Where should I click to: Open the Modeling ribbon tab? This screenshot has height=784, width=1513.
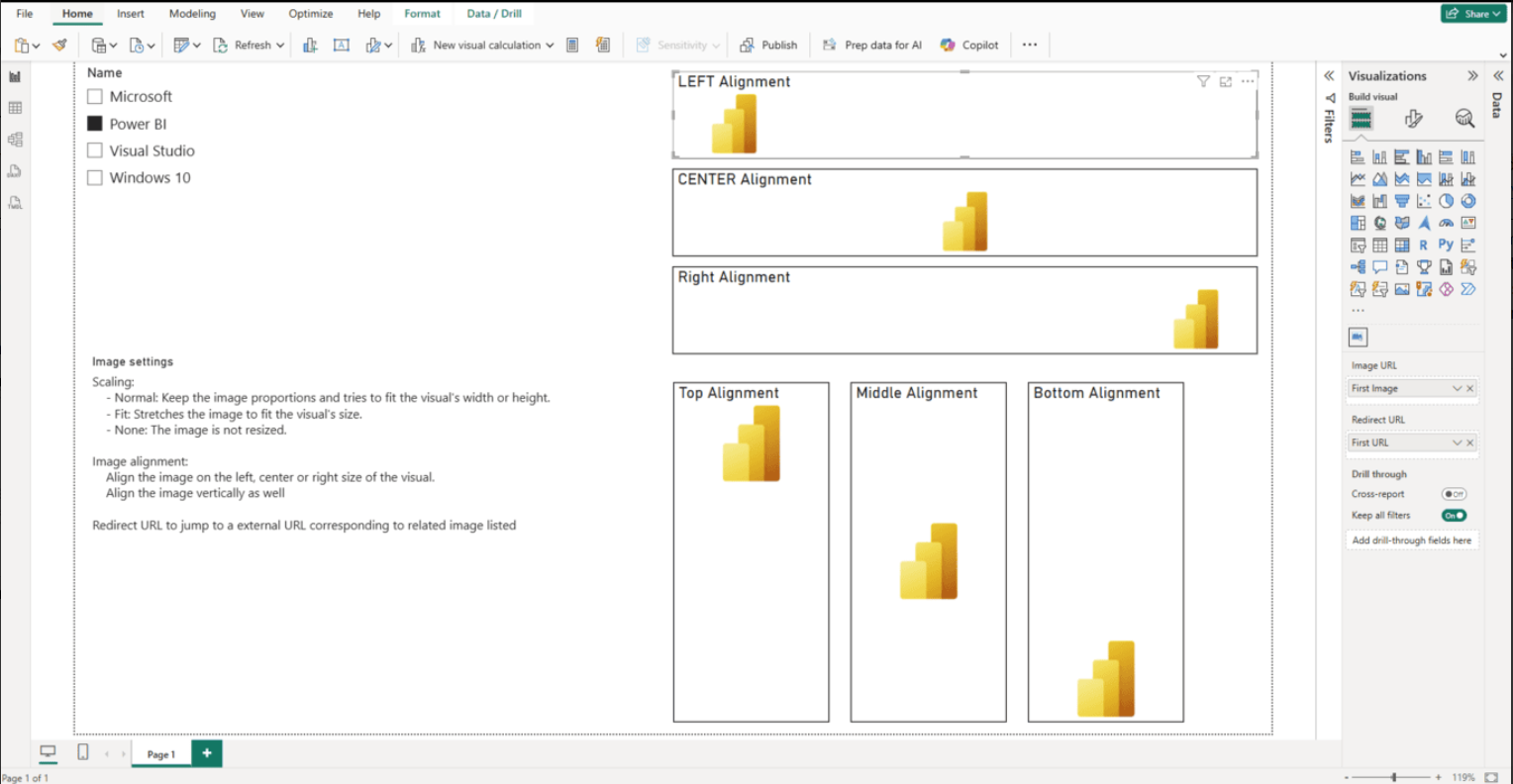click(x=192, y=14)
